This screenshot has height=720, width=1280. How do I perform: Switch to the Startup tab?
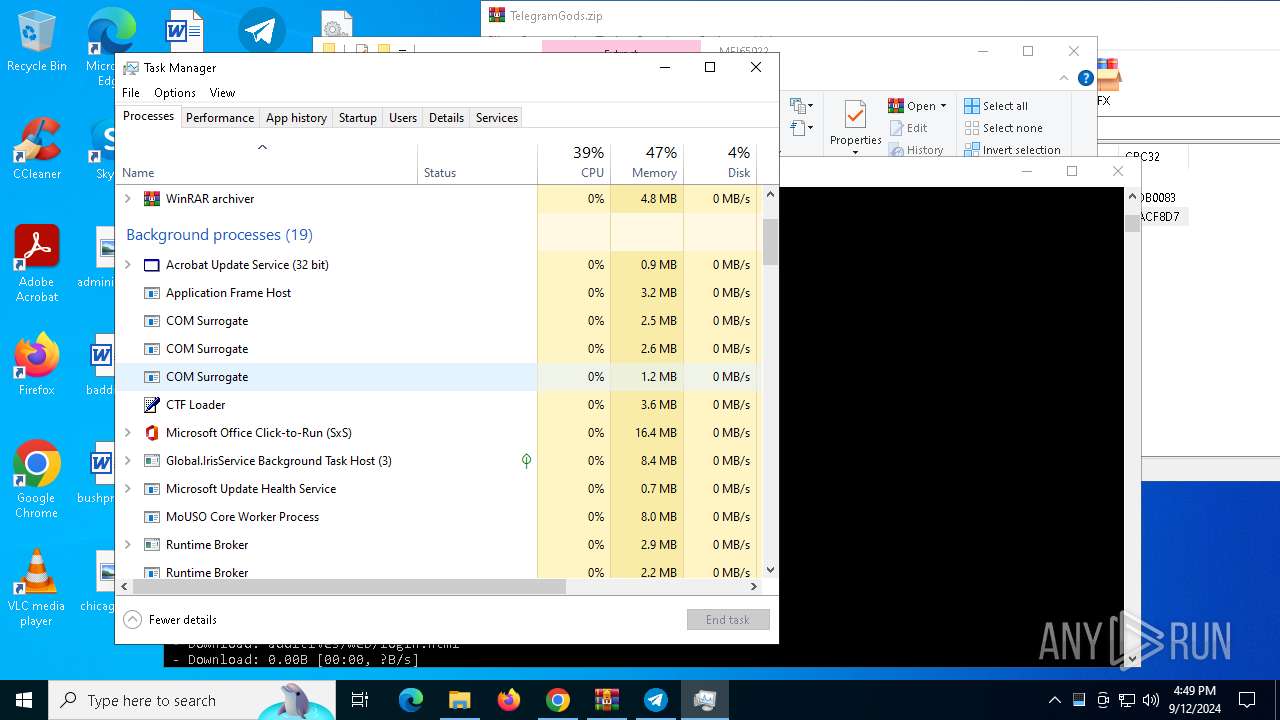(357, 118)
